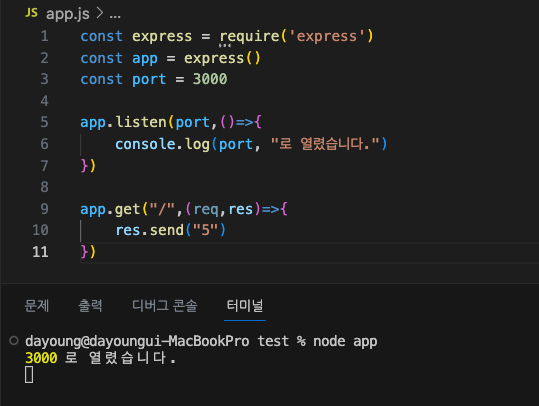Click the 3000 output in terminal
Image resolution: width=539 pixels, height=406 pixels.
(41, 358)
